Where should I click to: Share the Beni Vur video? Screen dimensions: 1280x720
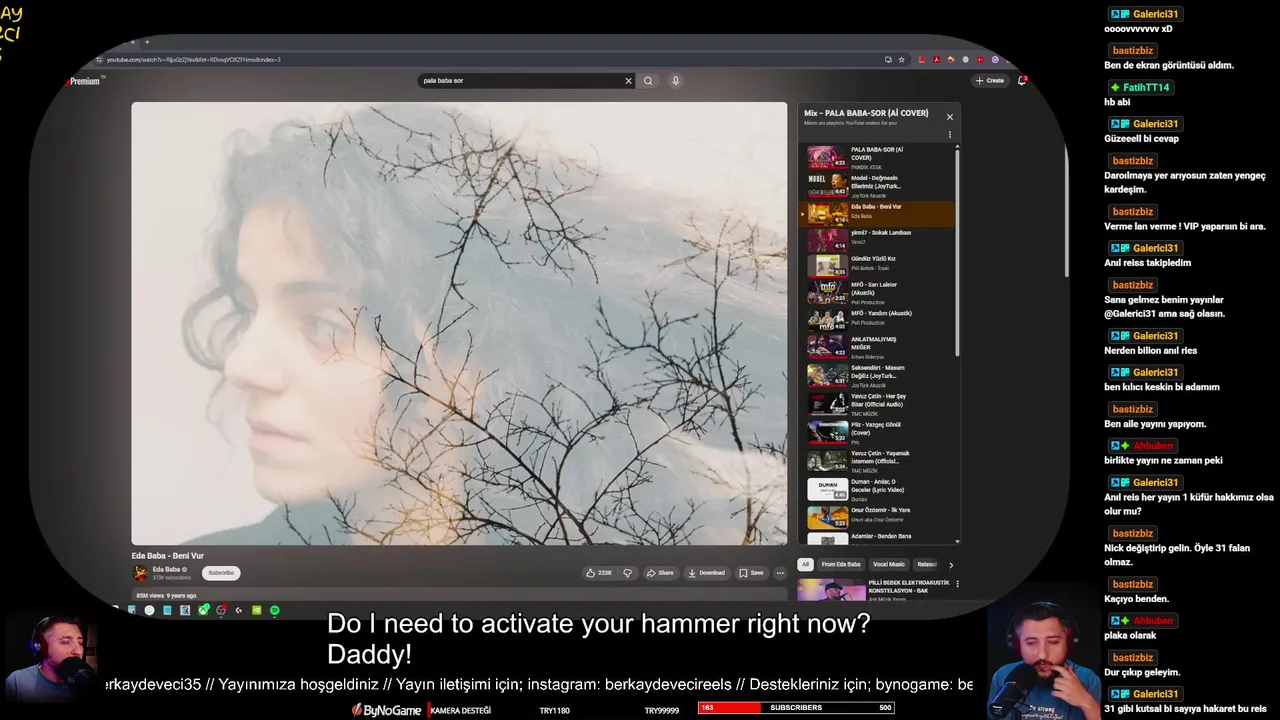tap(660, 573)
